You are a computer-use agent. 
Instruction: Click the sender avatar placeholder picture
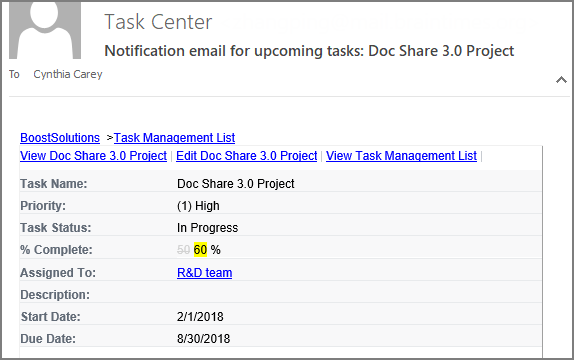point(45,30)
